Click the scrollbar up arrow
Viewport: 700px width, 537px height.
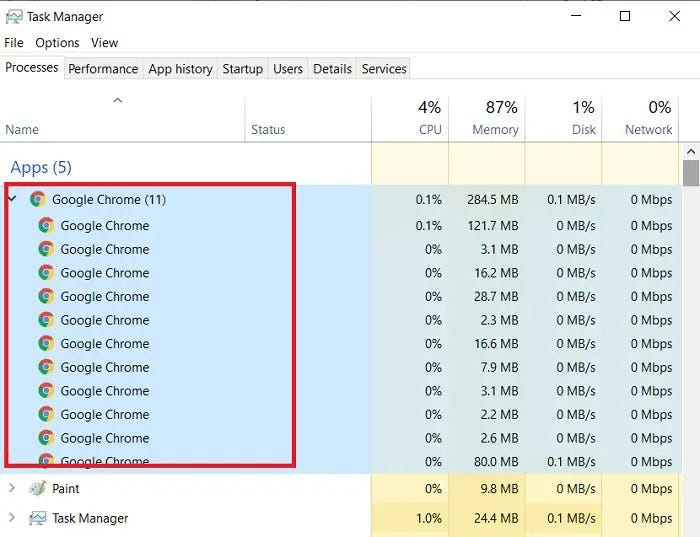coord(691,152)
